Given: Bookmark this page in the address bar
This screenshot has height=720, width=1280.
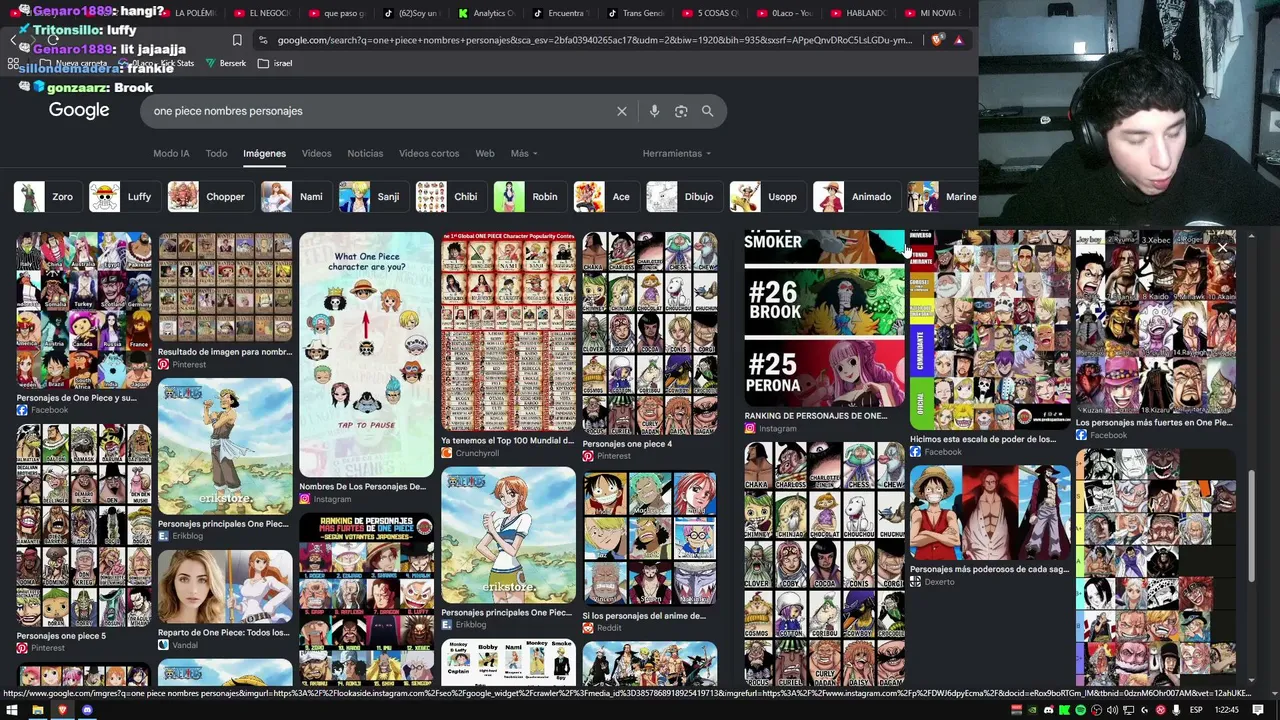Looking at the screenshot, I should pyautogui.click(x=237, y=40).
